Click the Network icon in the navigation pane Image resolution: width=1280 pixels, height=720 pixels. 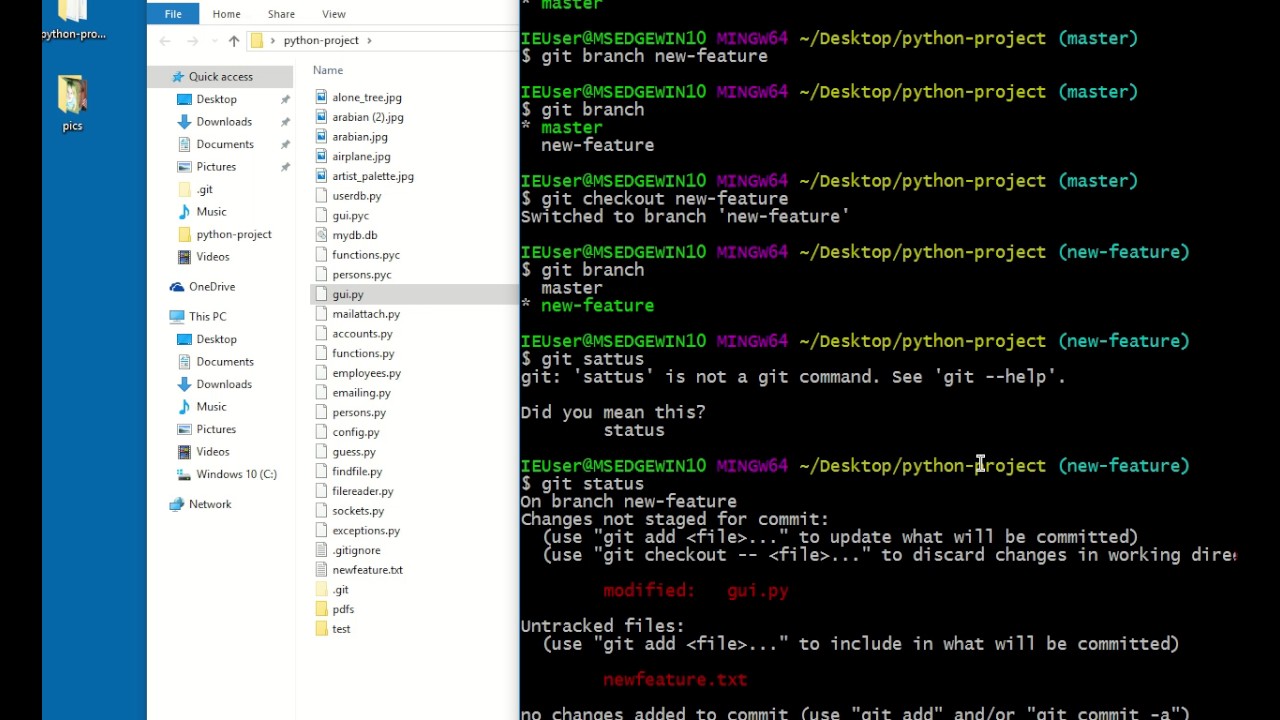tap(177, 504)
